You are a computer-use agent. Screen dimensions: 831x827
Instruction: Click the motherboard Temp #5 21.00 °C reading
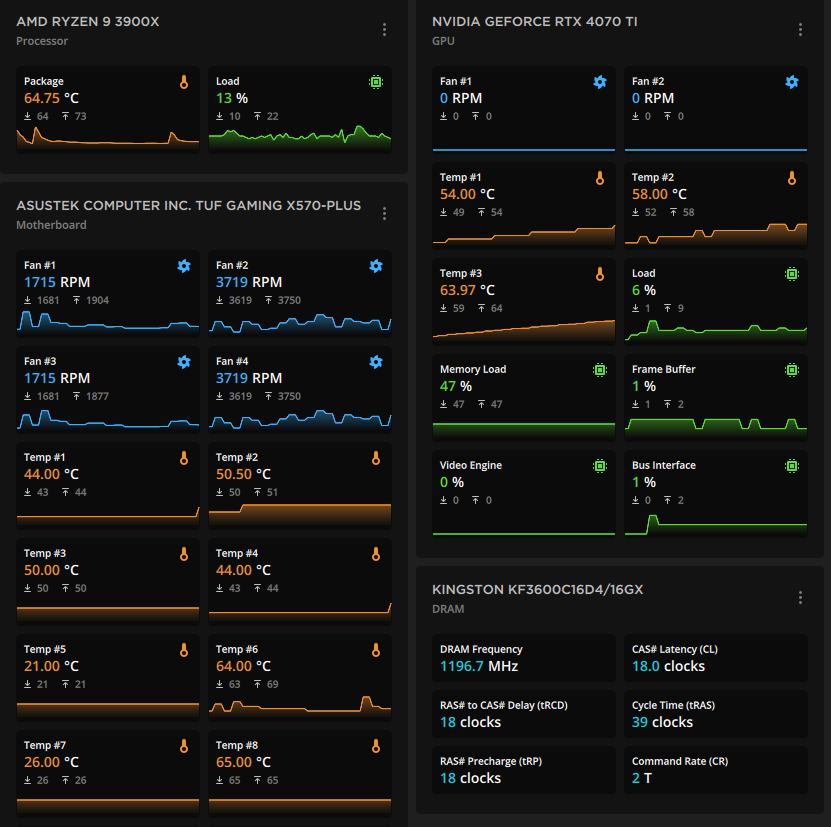(51, 666)
